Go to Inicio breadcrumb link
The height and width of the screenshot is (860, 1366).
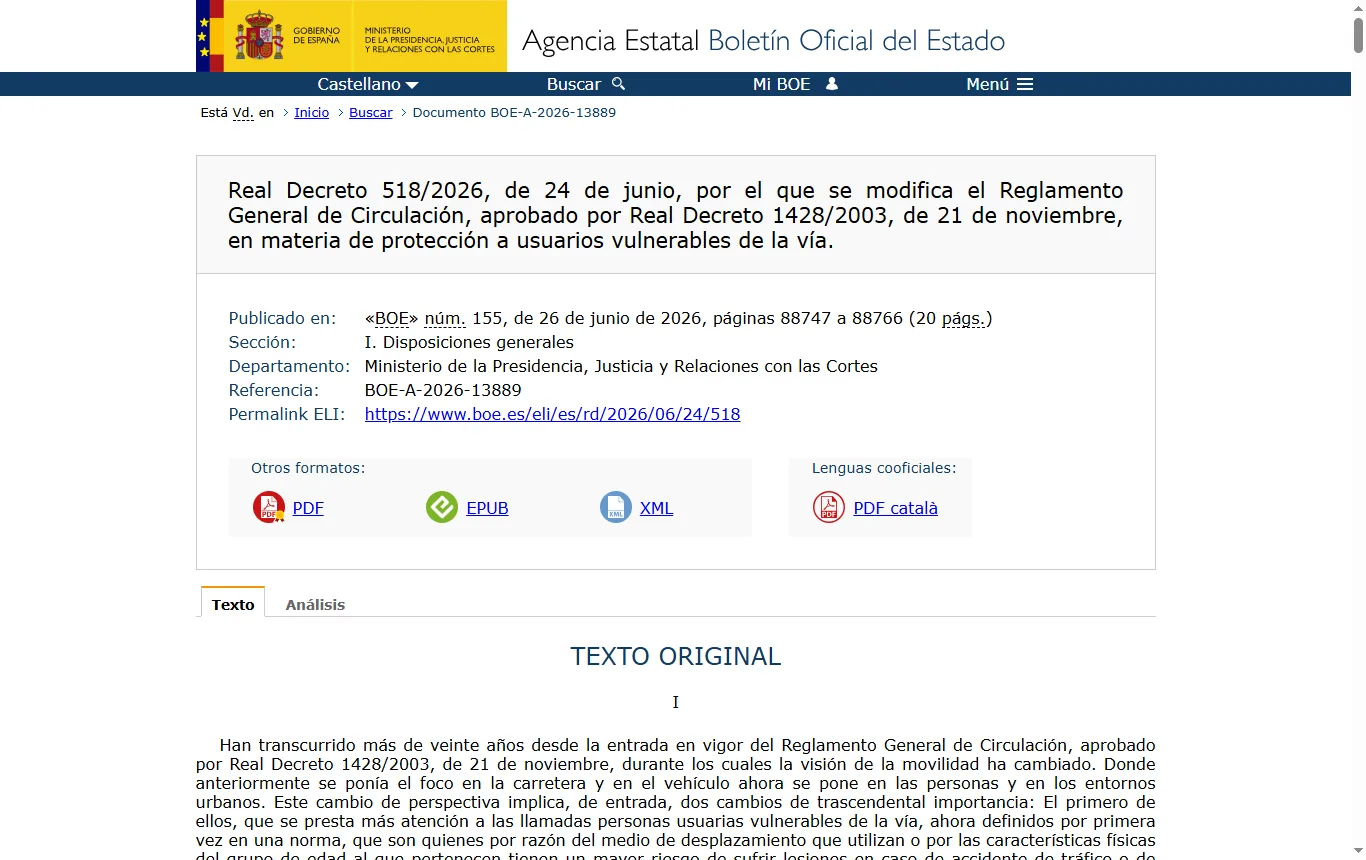[x=312, y=113]
